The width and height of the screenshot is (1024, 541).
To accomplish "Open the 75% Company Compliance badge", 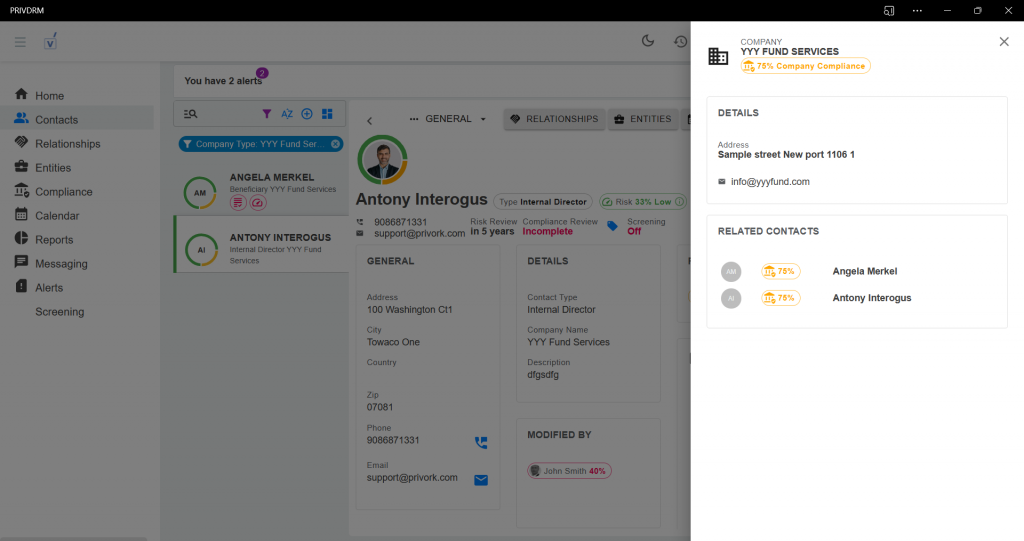I will coord(805,66).
